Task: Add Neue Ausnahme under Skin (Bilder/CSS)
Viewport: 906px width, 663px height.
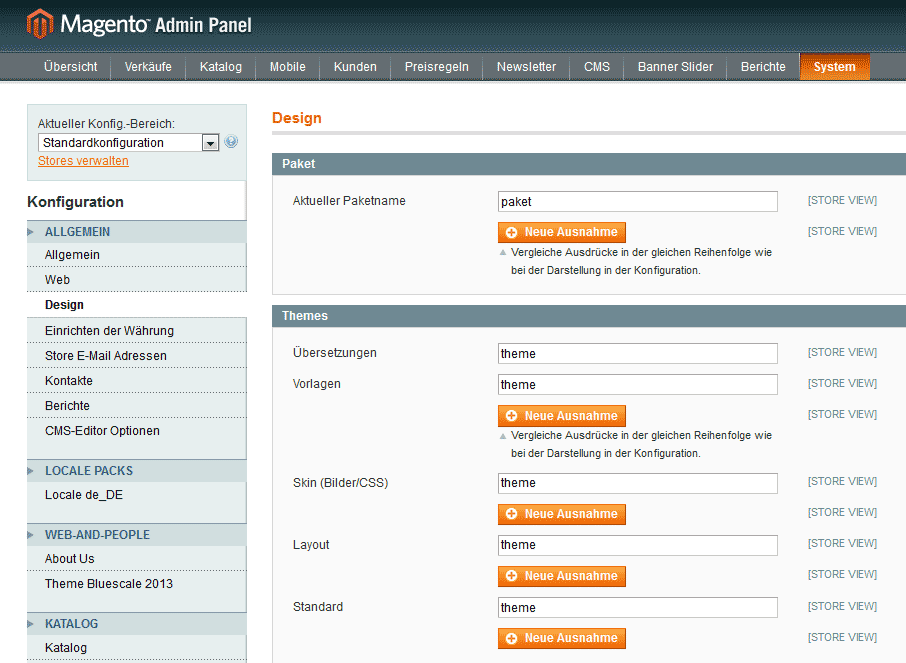Action: 561,514
